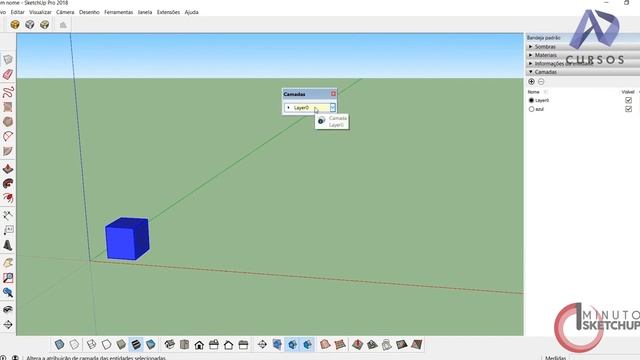This screenshot has width=640, height=360.
Task: Set camera to Left view
Action: (x=243, y=344)
